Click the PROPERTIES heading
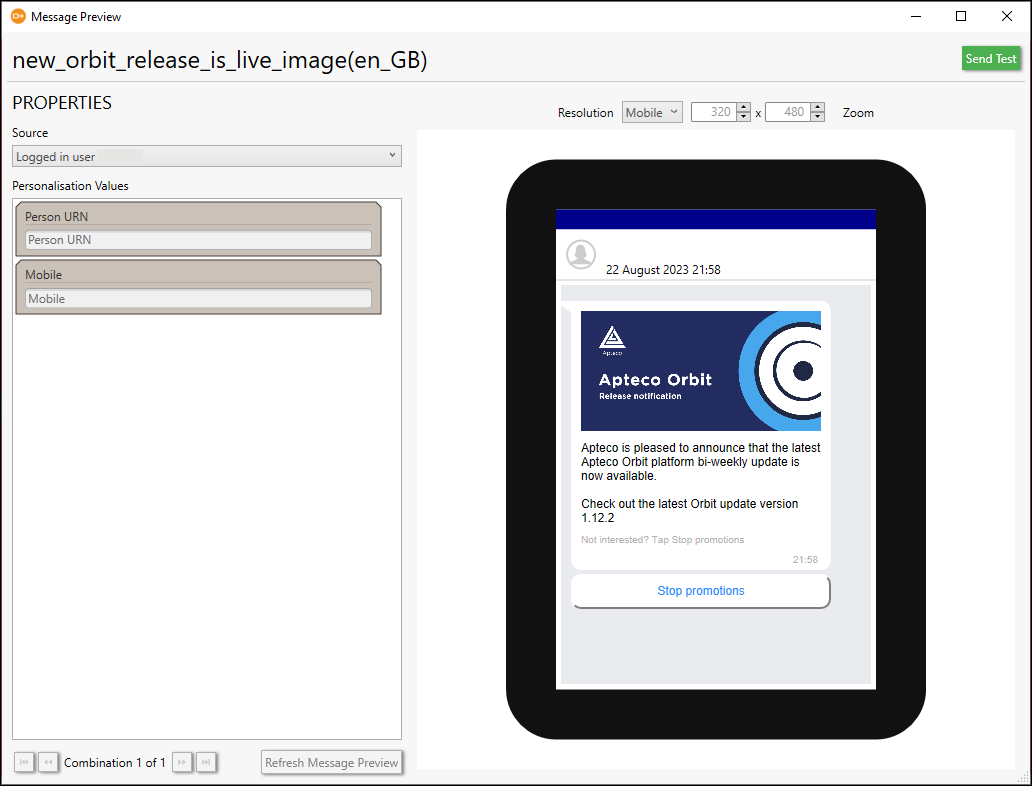 62,103
